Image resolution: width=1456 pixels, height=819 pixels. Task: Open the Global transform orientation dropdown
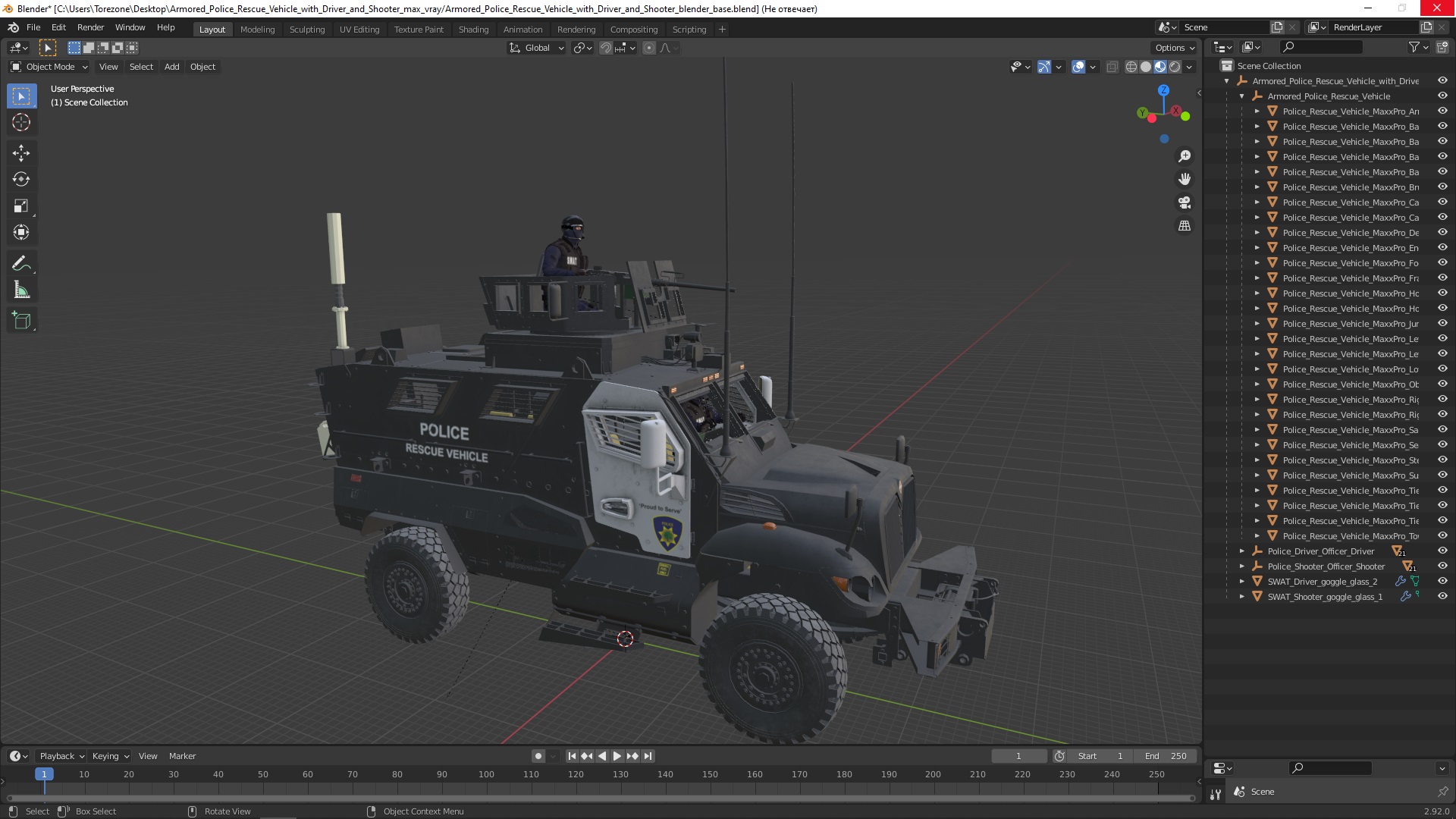[x=536, y=48]
